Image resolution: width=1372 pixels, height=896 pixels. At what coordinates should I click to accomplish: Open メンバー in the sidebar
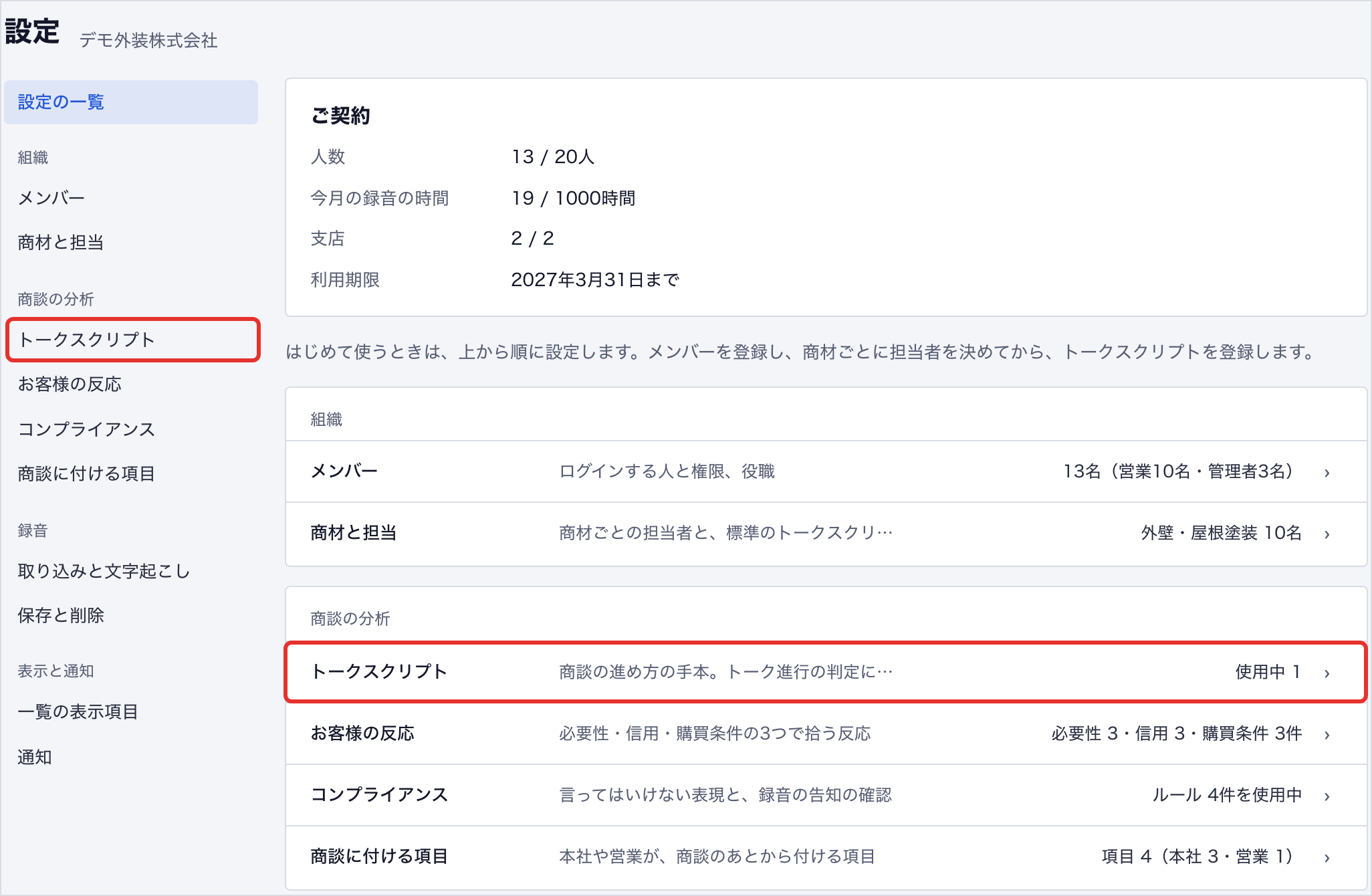[131, 198]
